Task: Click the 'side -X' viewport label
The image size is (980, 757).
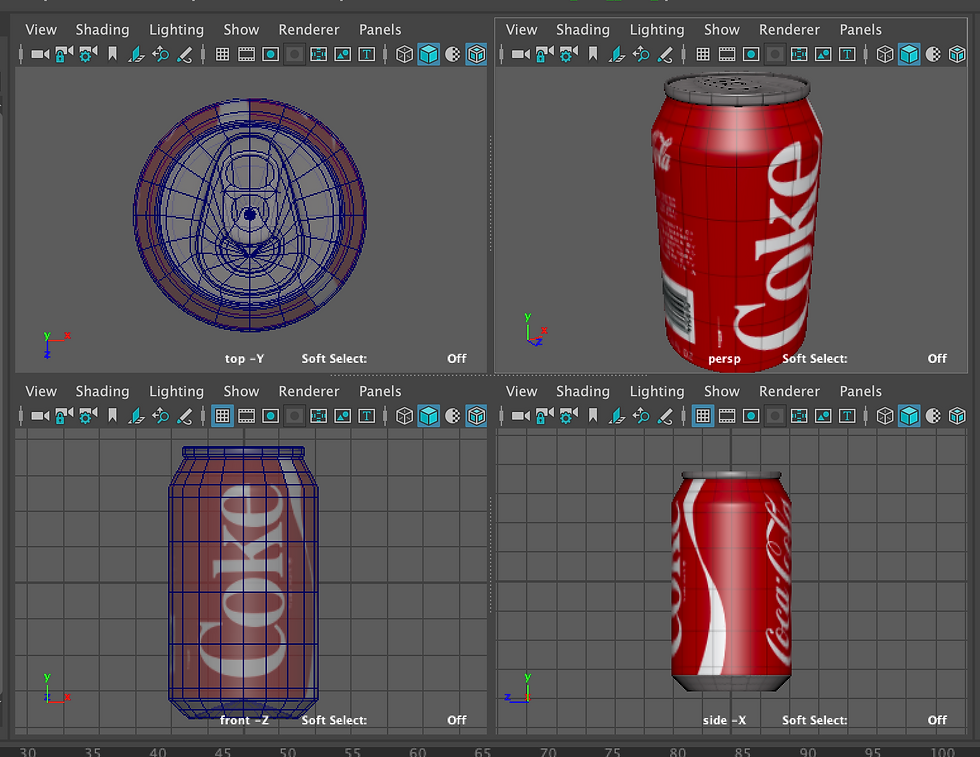Action: (724, 720)
